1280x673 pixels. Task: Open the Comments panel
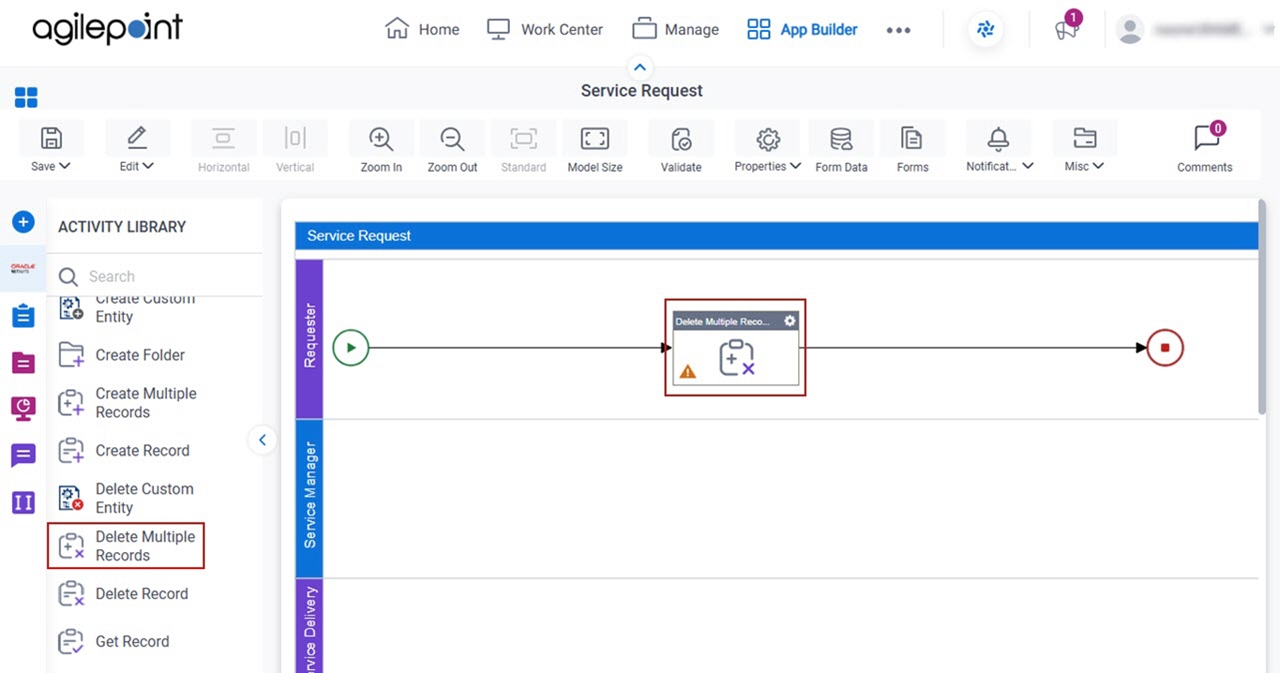pyautogui.click(x=1205, y=148)
